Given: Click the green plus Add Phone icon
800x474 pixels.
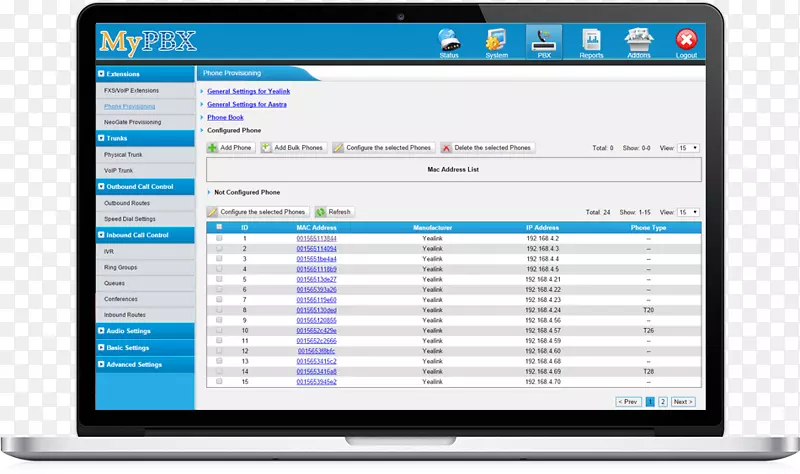Looking at the screenshot, I should click(212, 148).
